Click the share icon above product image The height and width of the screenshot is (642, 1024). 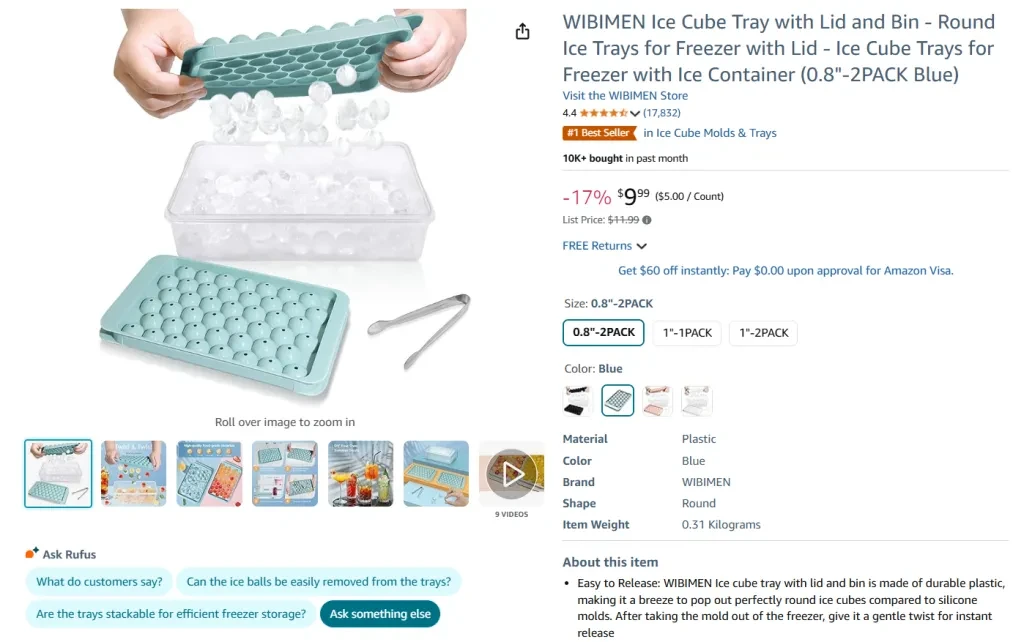tap(522, 32)
